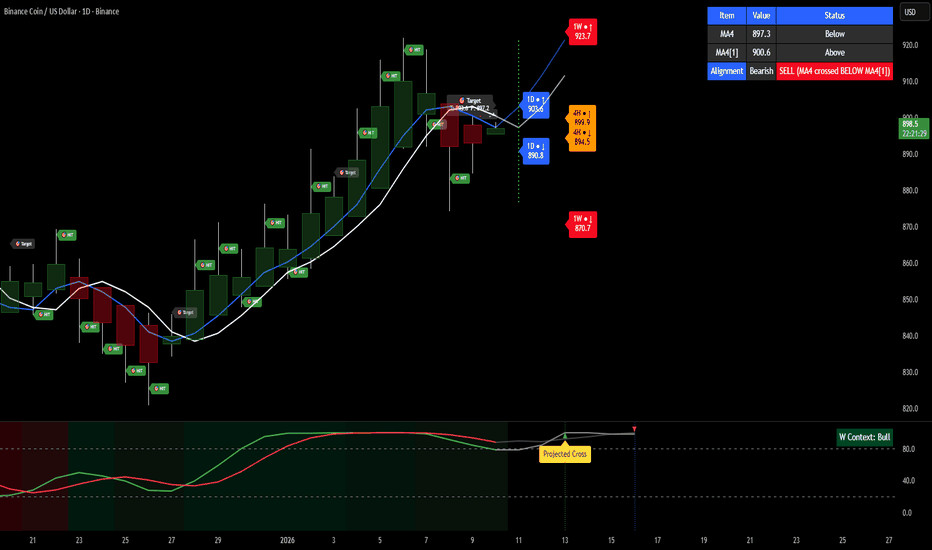932x550 pixels.
Task: Click the blue 1D down 890.8 label
Action: click(x=535, y=151)
